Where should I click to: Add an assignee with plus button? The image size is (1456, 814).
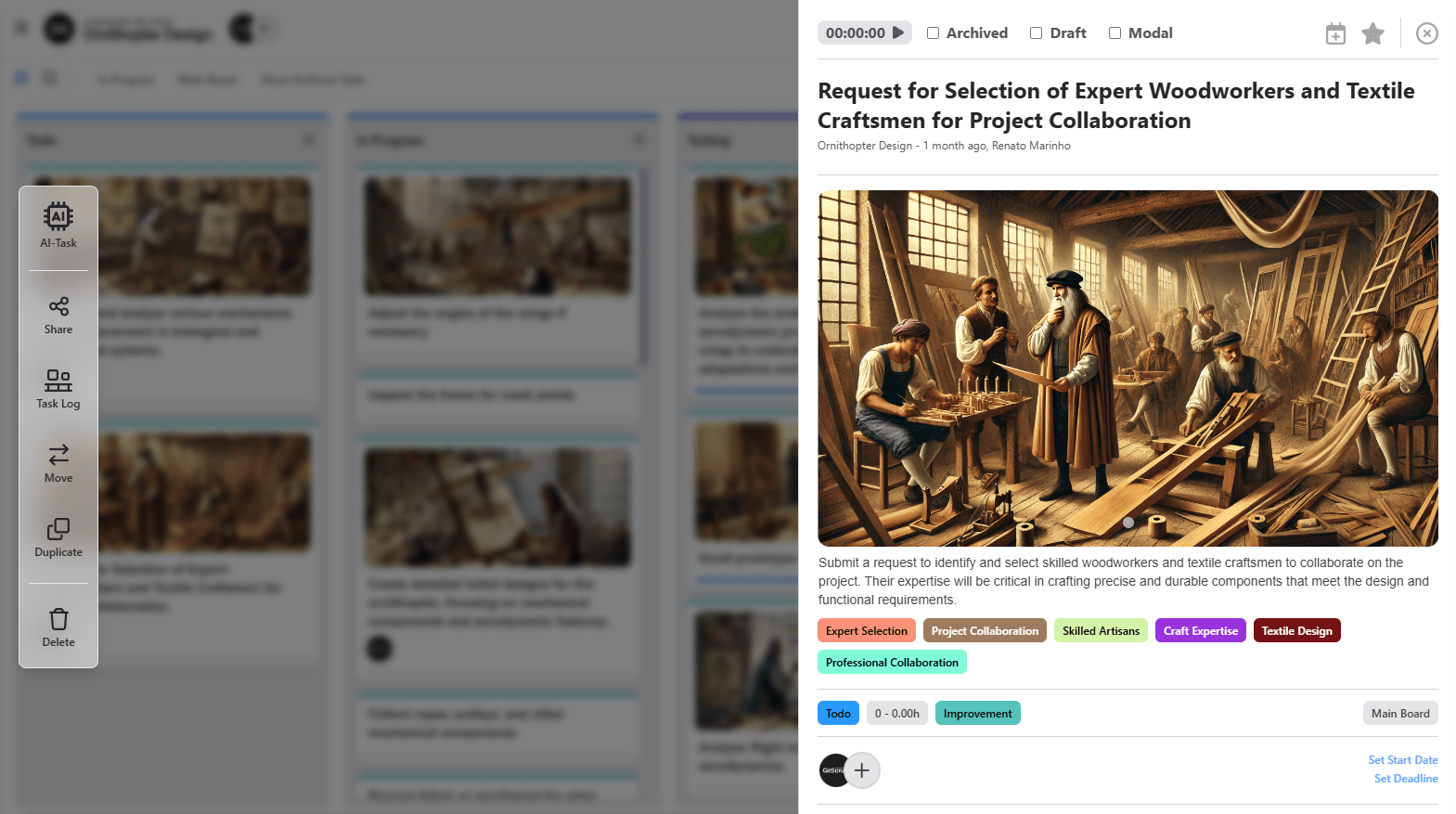point(862,770)
